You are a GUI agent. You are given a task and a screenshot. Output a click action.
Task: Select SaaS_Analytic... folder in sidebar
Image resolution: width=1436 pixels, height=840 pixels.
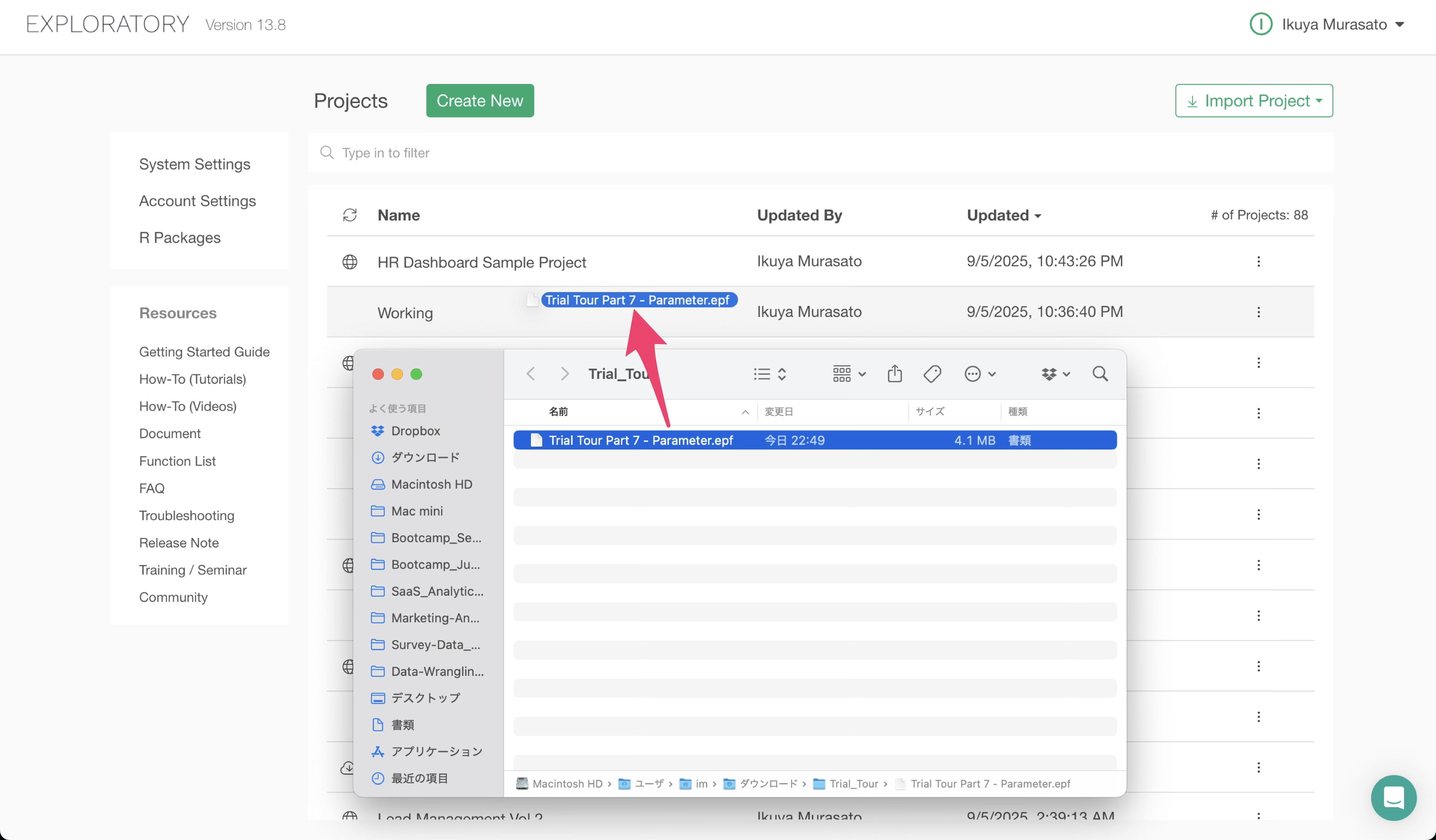[428, 591]
